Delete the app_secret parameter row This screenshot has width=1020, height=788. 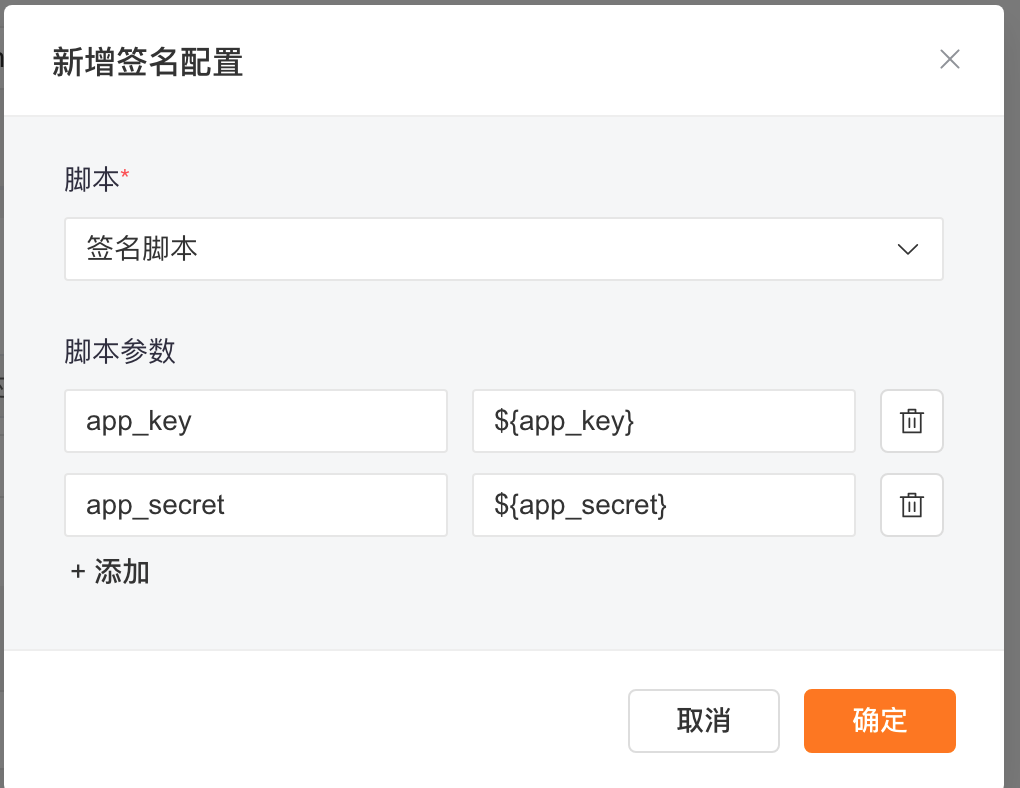pyautogui.click(x=911, y=505)
